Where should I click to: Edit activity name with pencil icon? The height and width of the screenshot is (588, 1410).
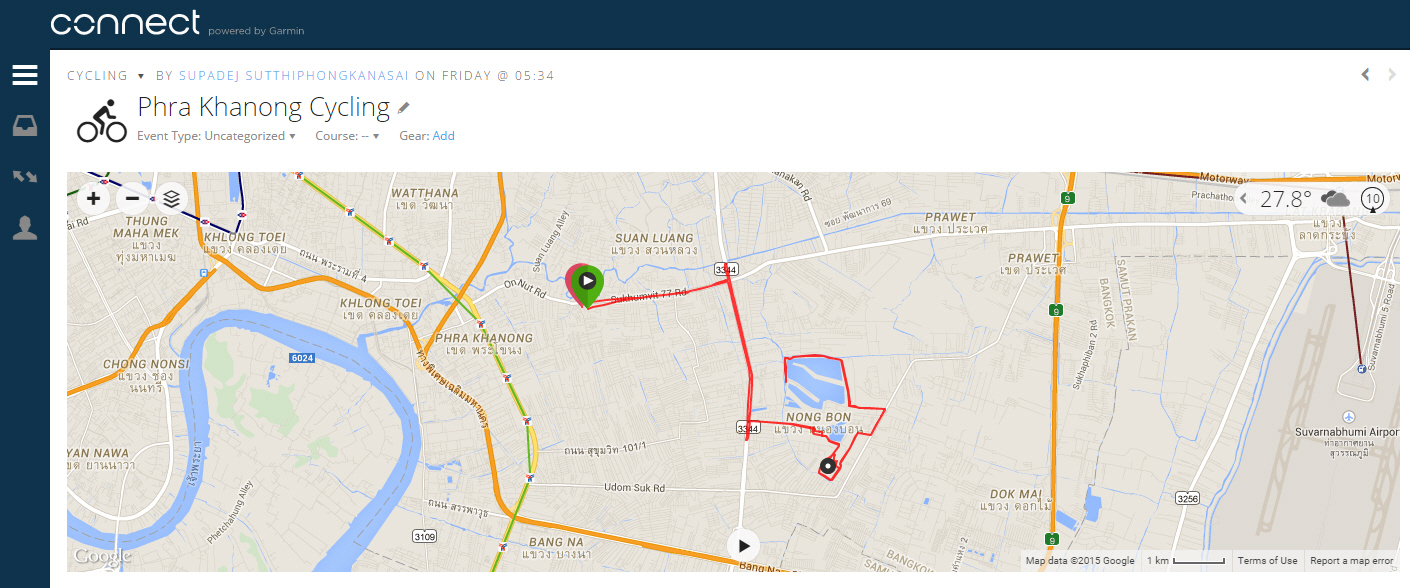(404, 107)
